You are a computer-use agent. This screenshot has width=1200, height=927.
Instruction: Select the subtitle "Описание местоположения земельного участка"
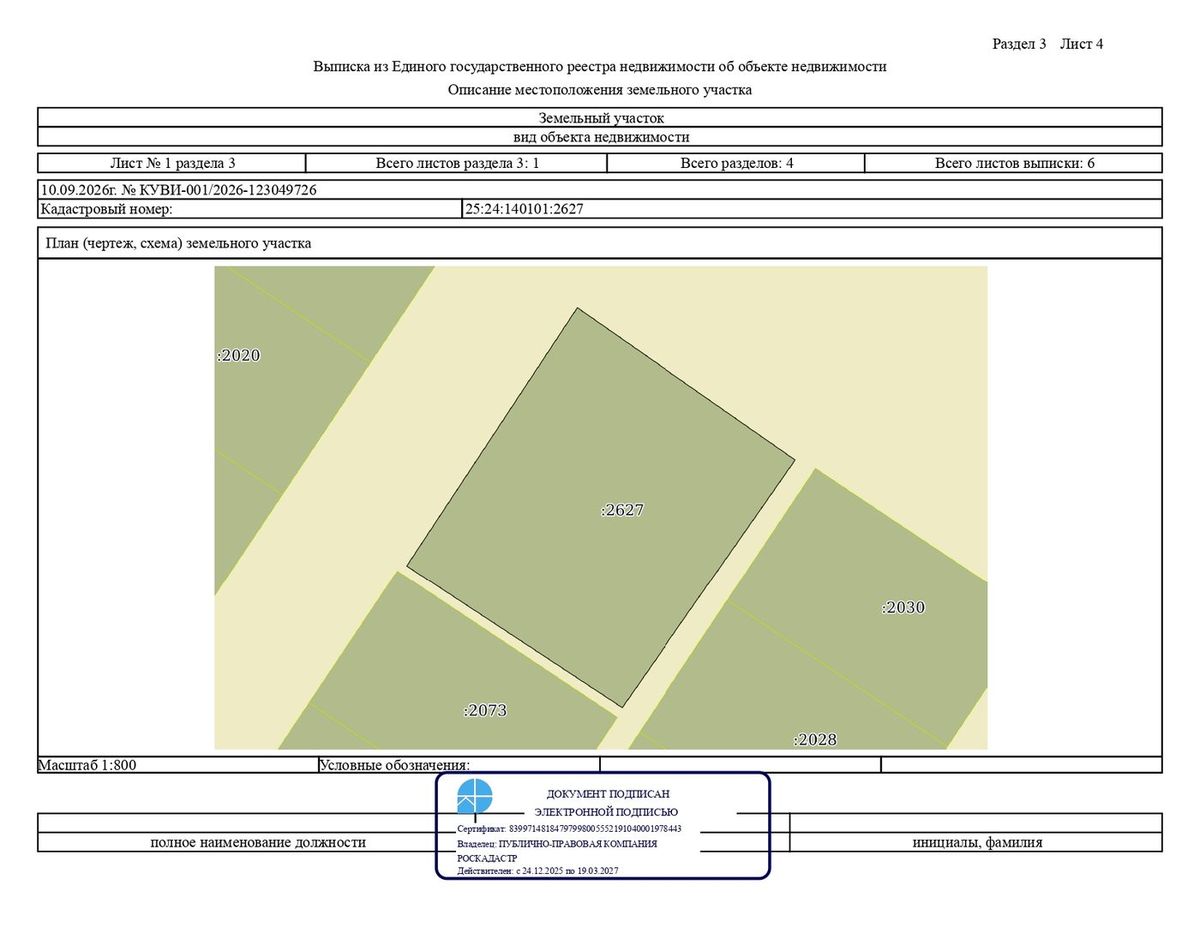[600, 90]
